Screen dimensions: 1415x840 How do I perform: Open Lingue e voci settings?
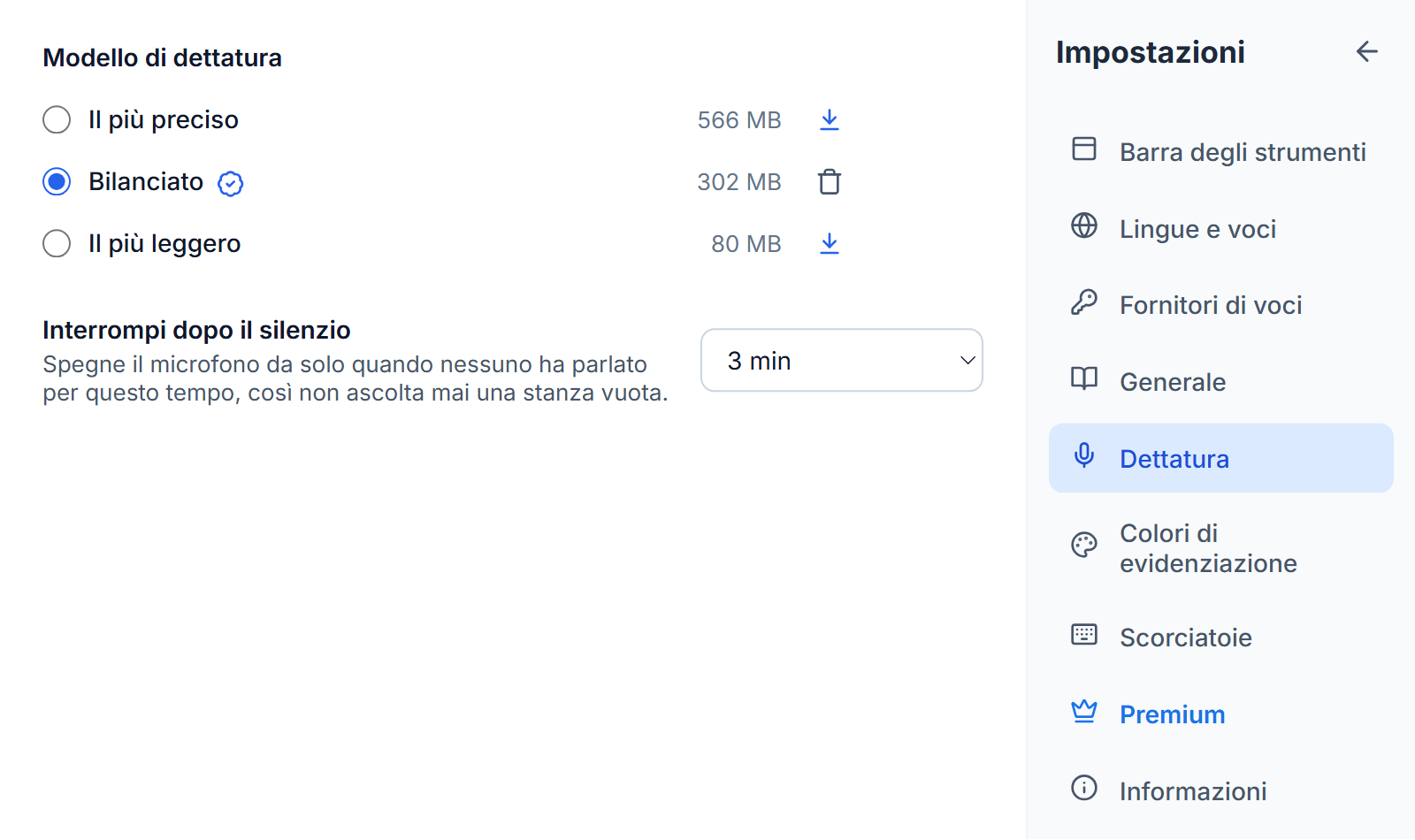(1221, 228)
